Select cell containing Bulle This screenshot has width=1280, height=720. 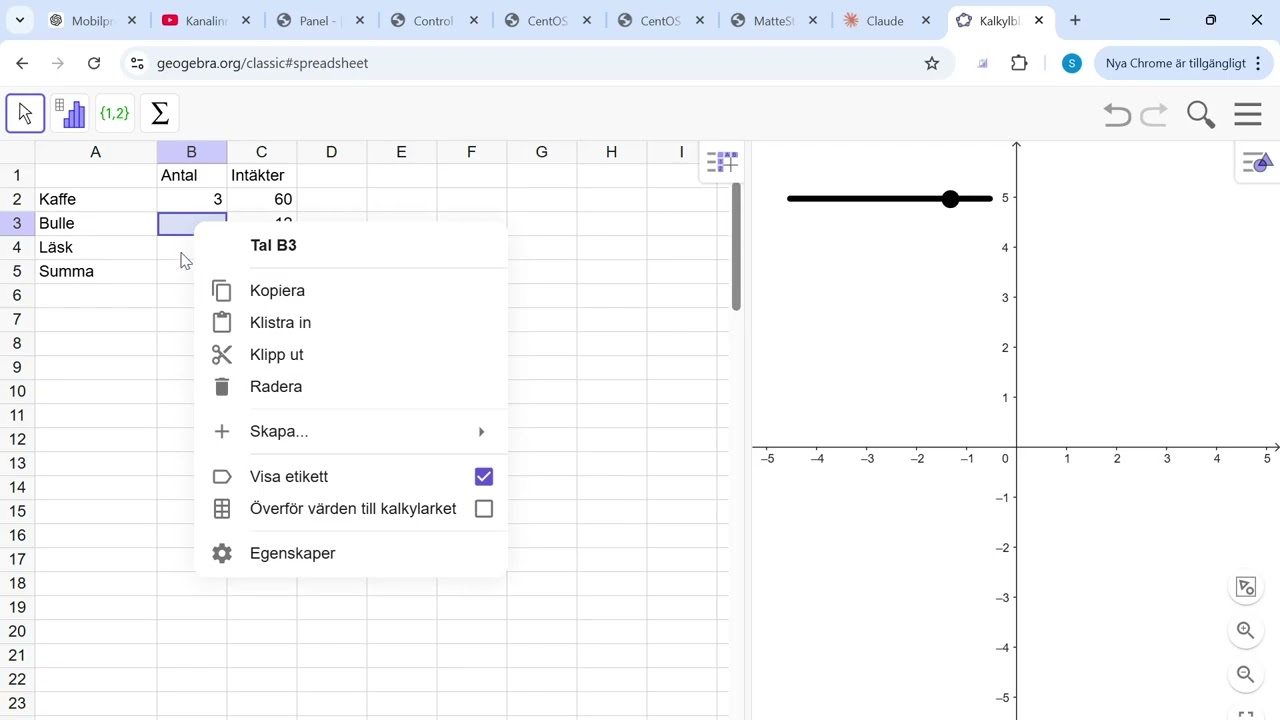point(96,223)
